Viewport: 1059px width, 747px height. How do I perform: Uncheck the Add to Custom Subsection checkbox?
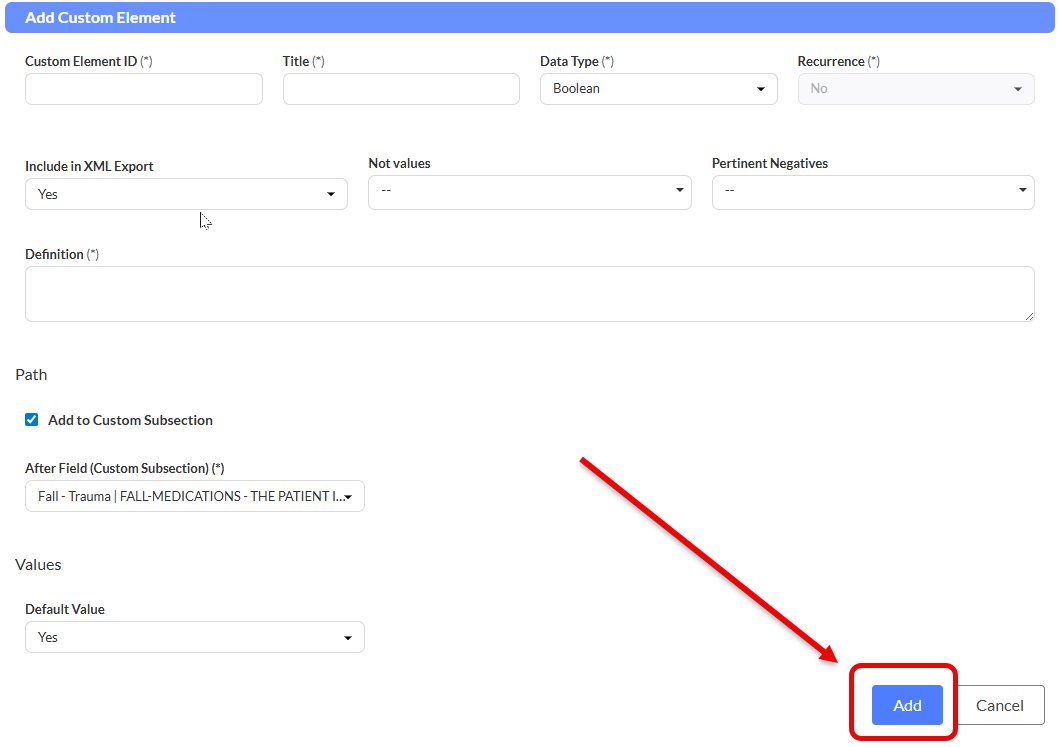[x=32, y=420]
